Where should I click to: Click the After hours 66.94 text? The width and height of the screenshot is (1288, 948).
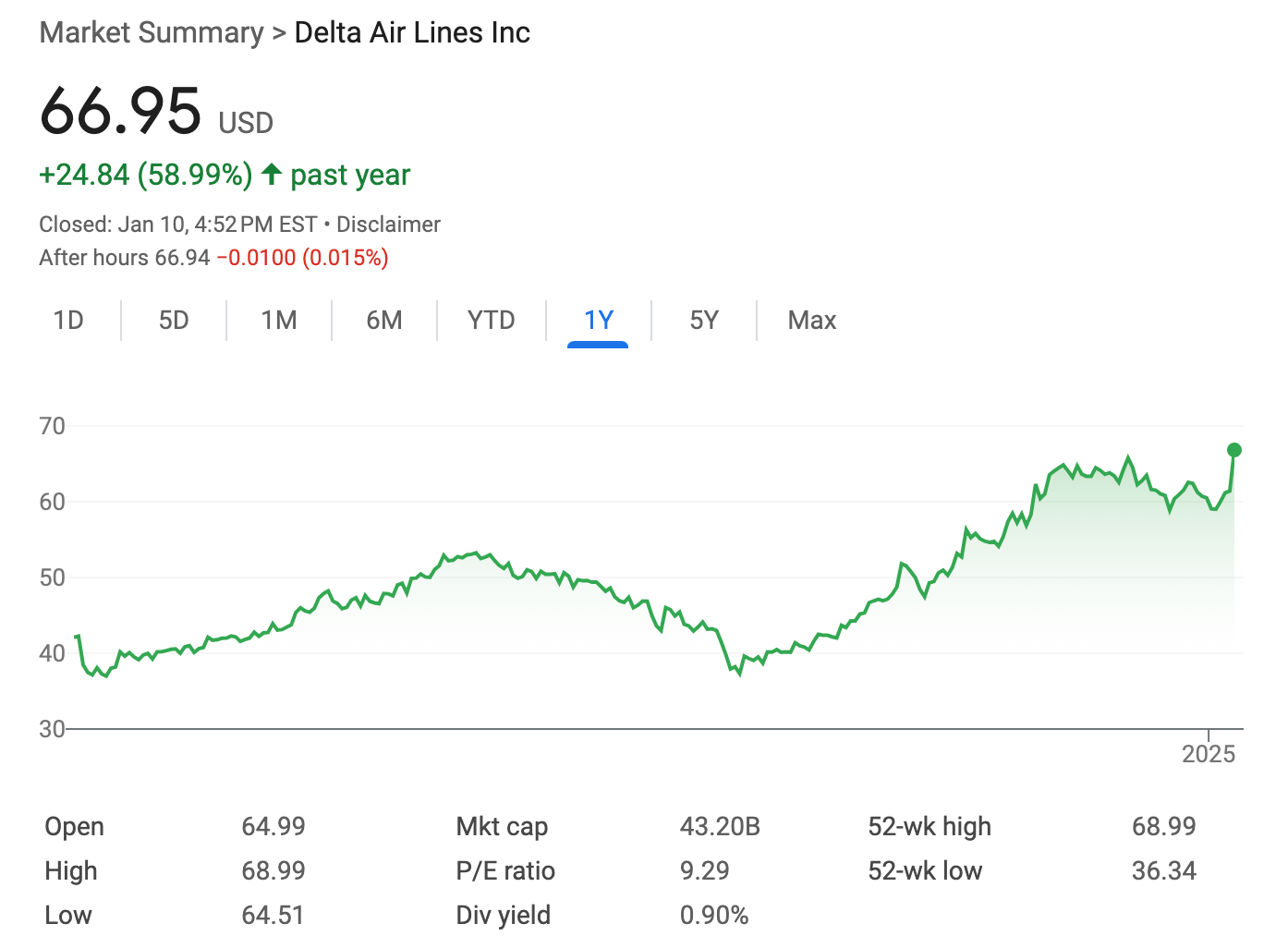[x=125, y=258]
